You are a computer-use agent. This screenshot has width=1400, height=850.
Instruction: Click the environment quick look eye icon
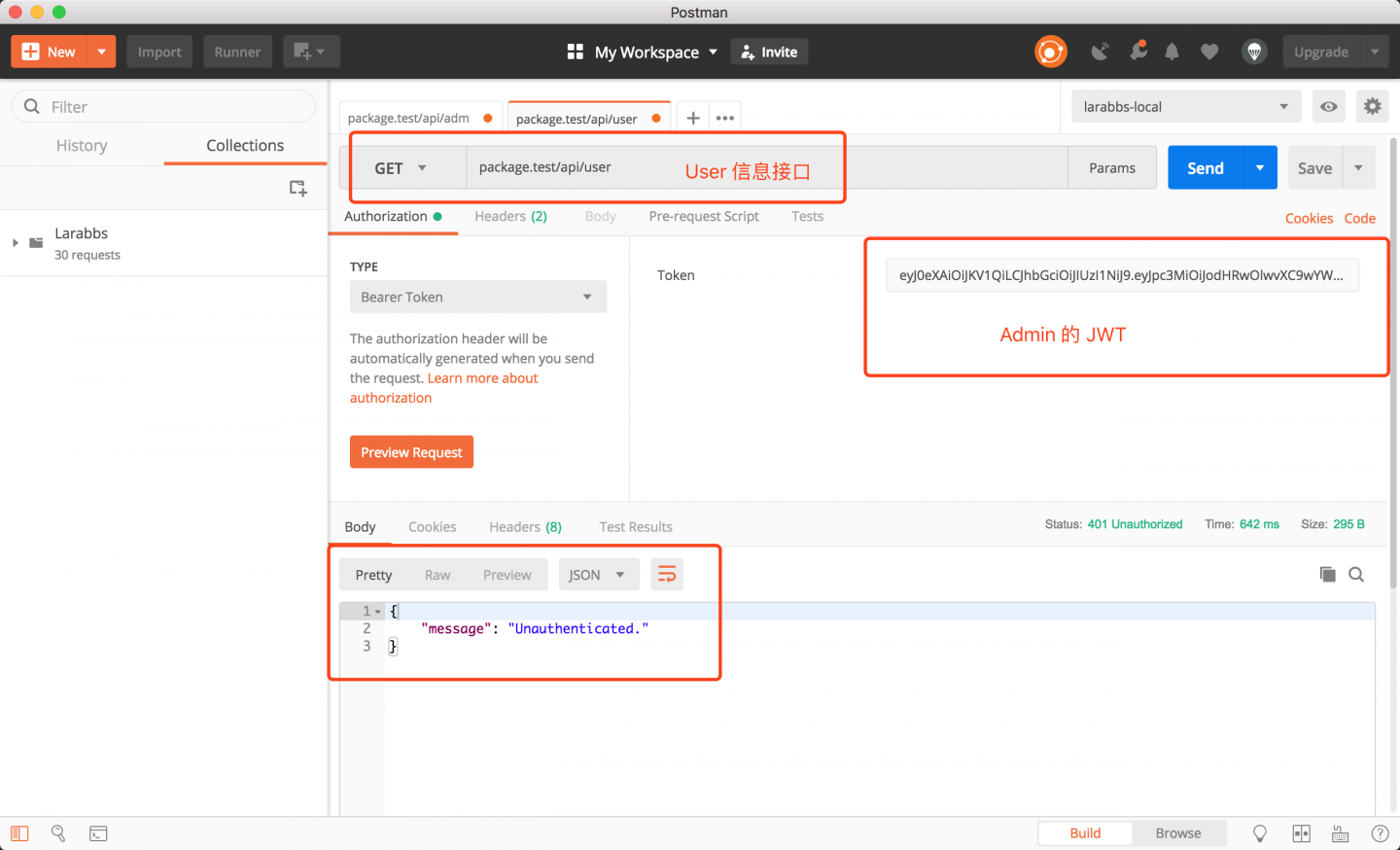point(1328,106)
